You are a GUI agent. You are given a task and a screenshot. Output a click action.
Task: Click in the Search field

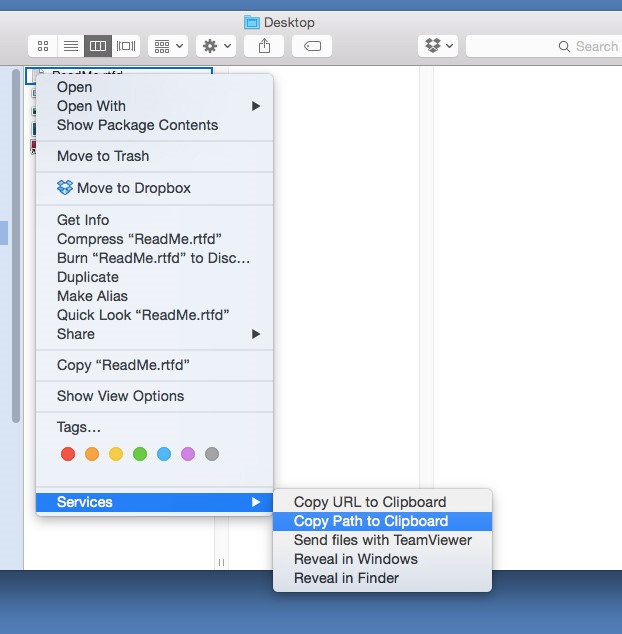tap(545, 46)
